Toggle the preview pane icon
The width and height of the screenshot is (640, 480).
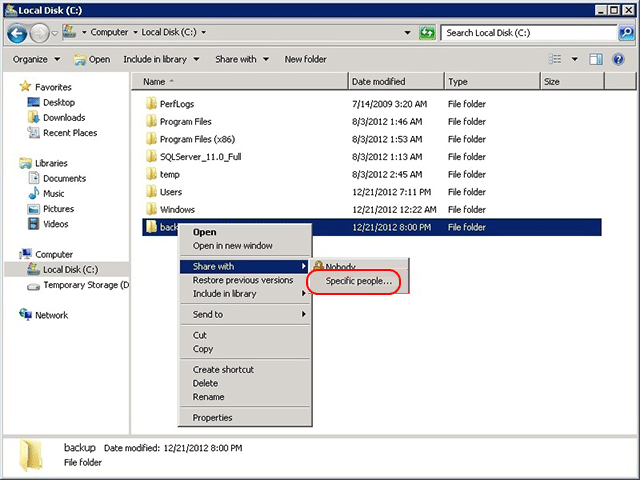pos(596,60)
